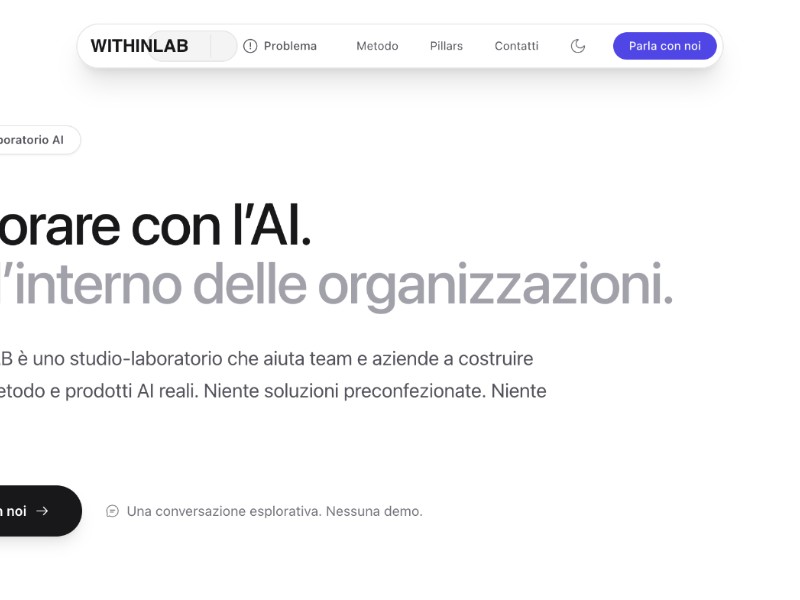
Task: Click the chat bubble icon near conversazione text
Action: pos(113,511)
